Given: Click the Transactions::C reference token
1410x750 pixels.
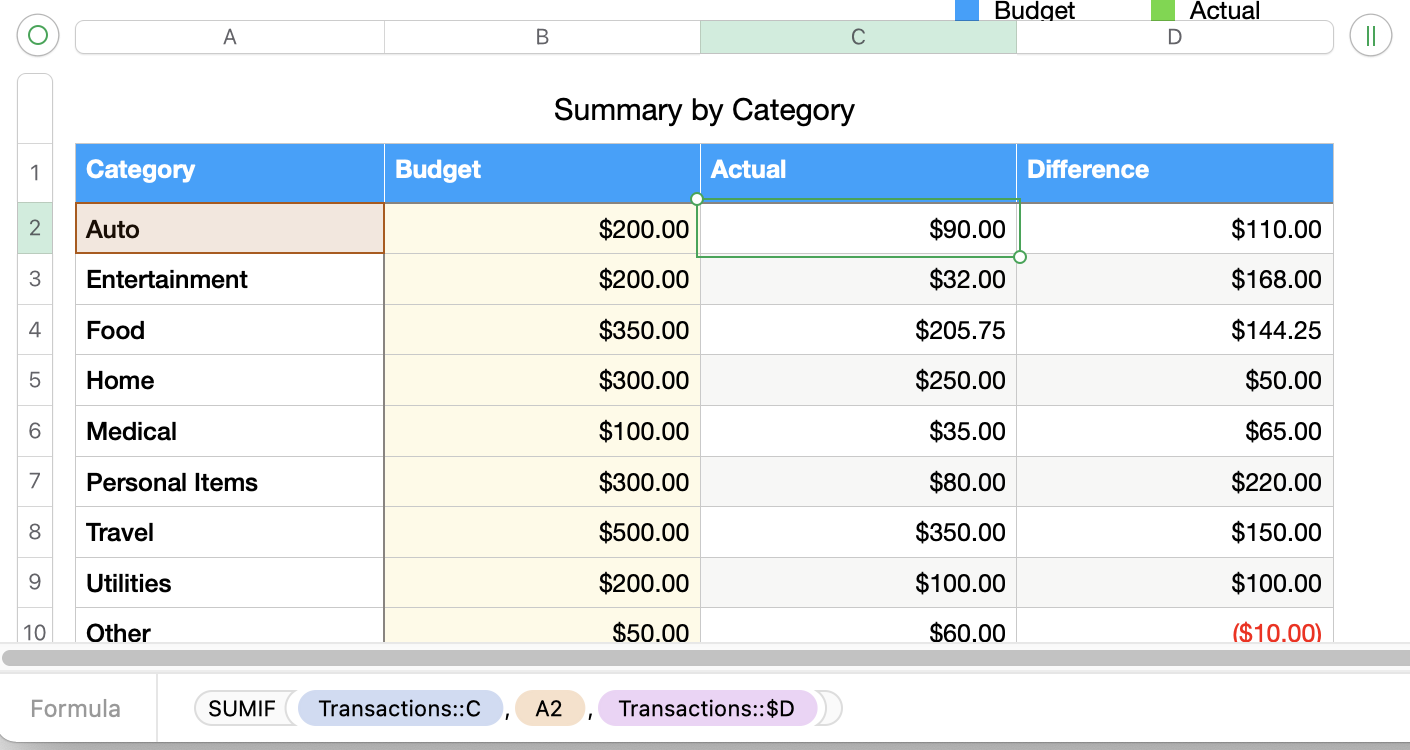Looking at the screenshot, I should 400,709.
